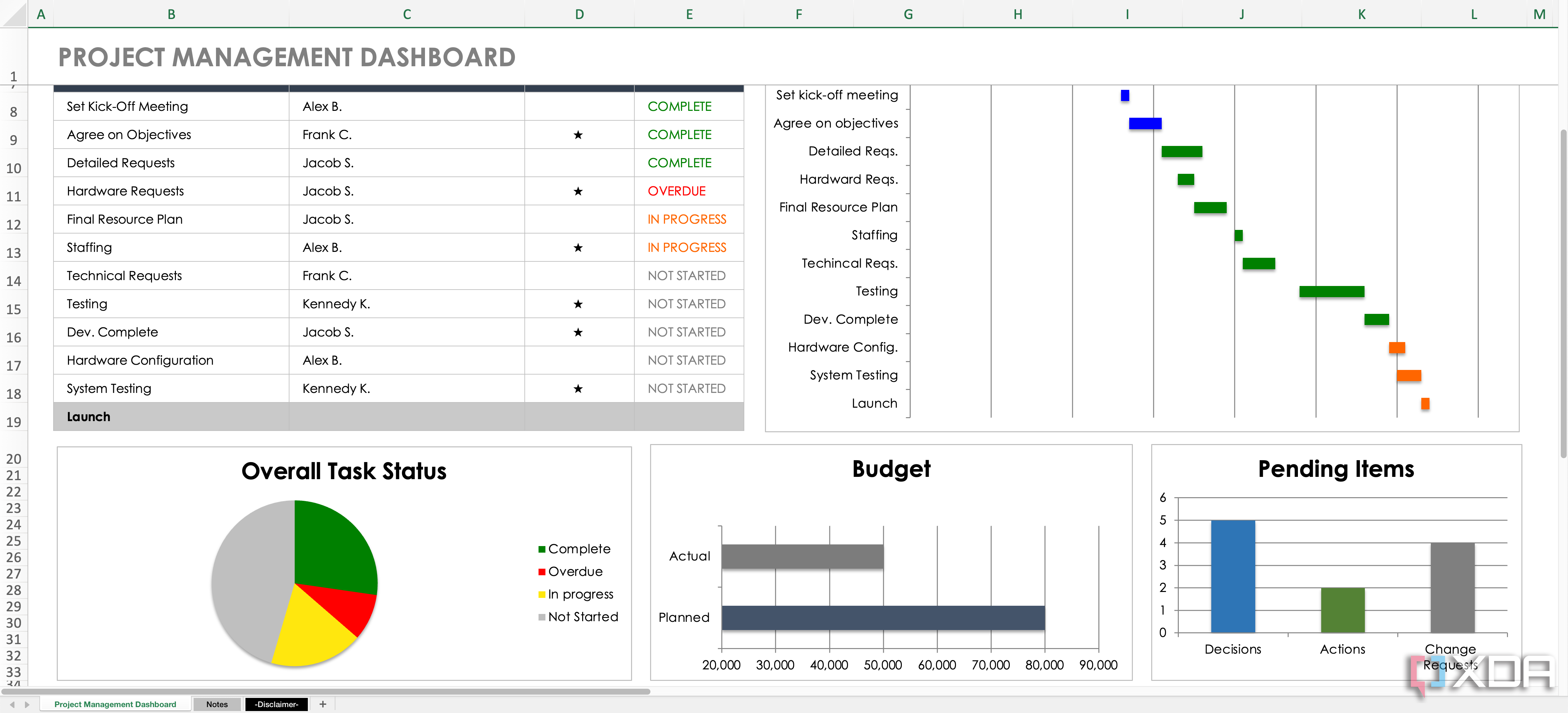The height and width of the screenshot is (713, 1568).
Task: Select the Project Management Dashboard sheet tab
Action: pyautogui.click(x=115, y=704)
